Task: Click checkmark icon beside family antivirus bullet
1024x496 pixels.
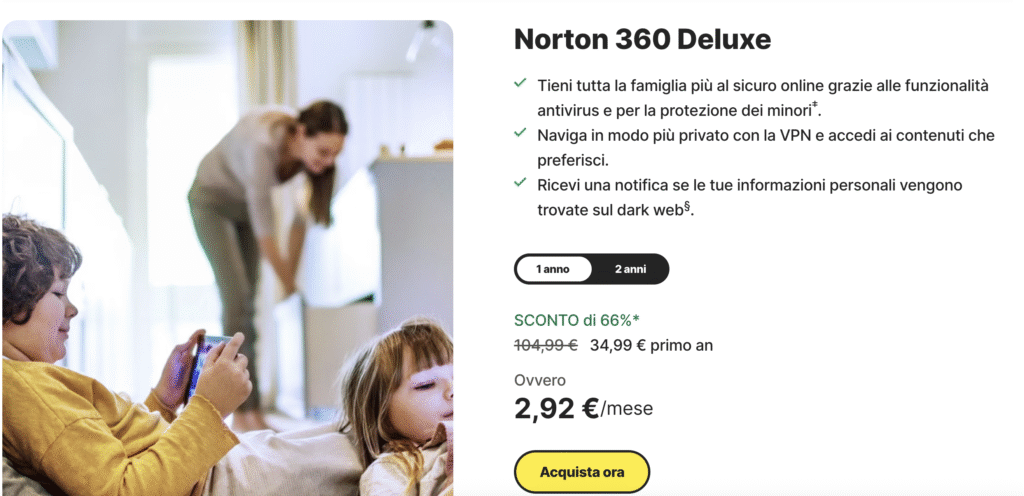Action: pyautogui.click(x=520, y=83)
